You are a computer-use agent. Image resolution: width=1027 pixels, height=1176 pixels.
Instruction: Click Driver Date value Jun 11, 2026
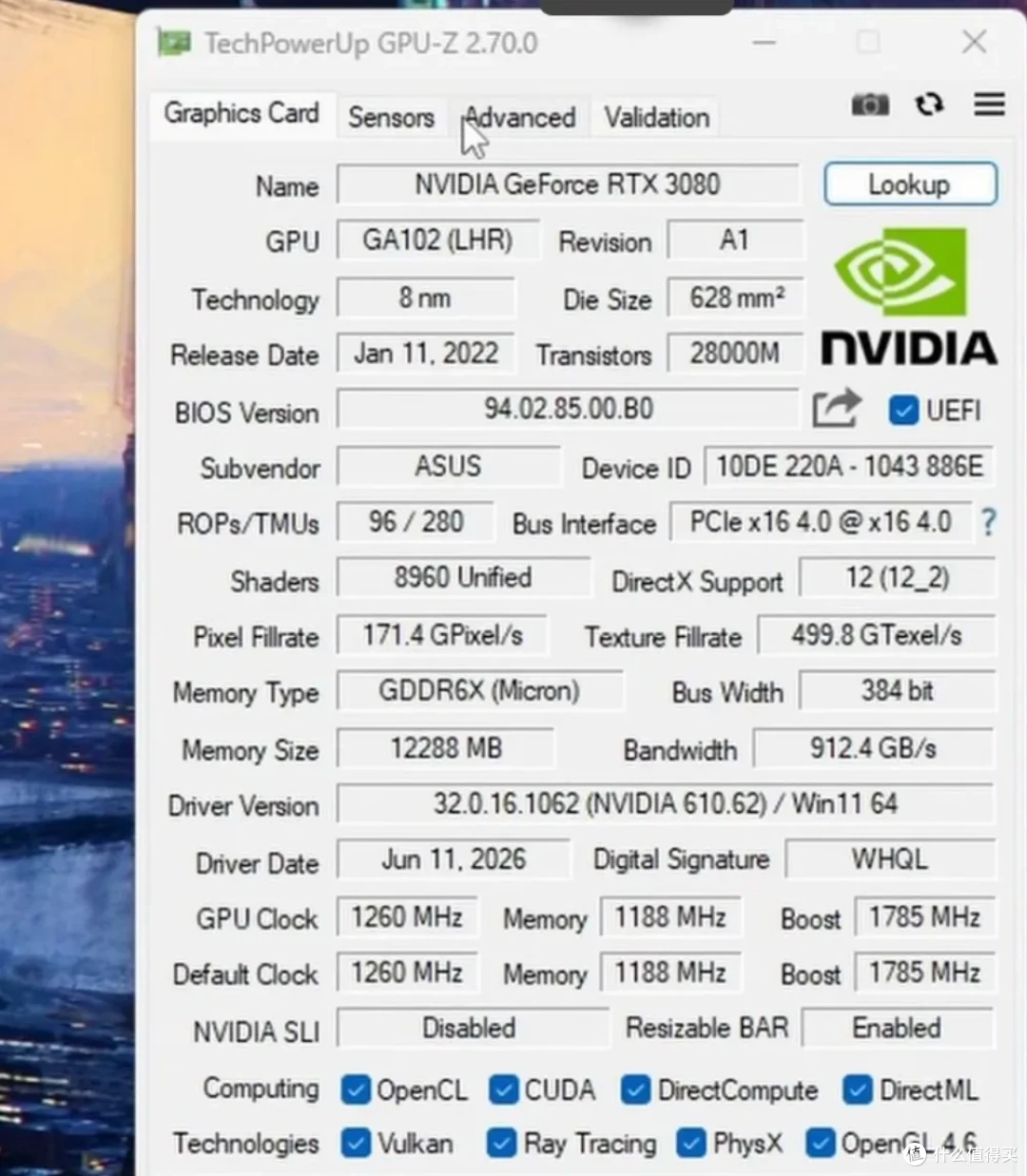[x=454, y=858]
